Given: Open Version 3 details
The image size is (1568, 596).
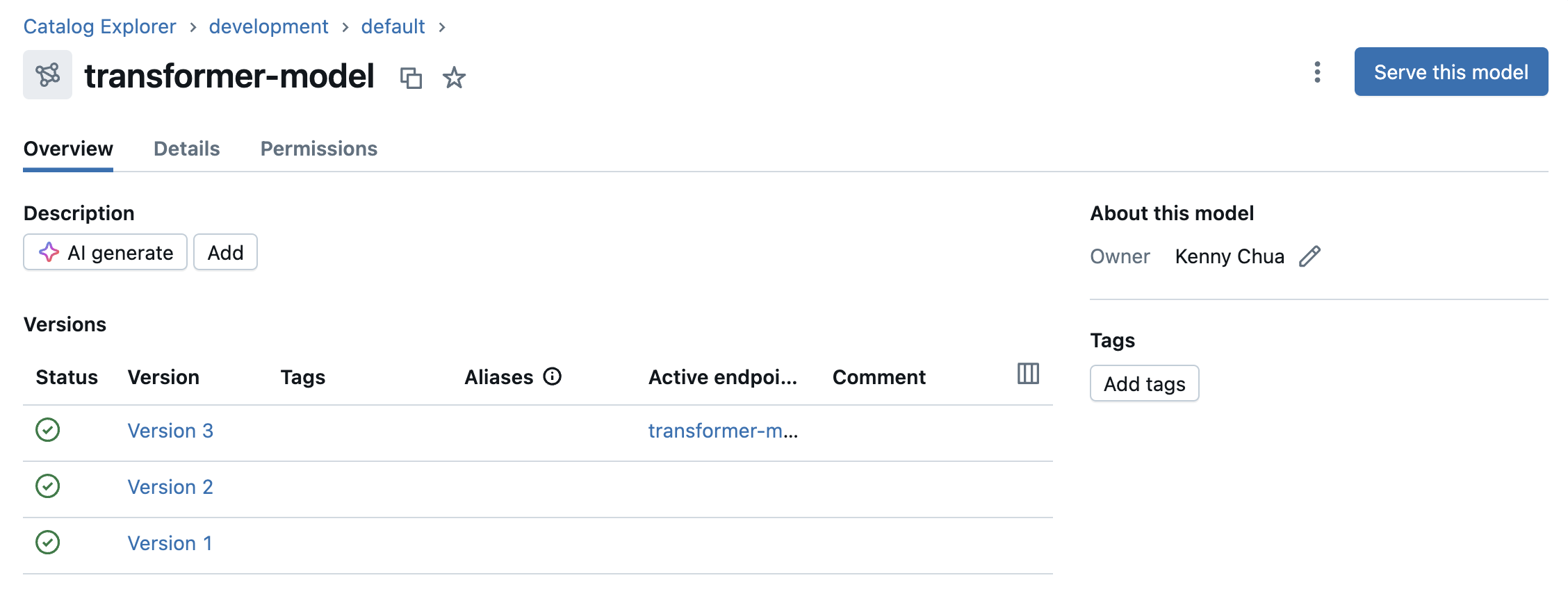Looking at the screenshot, I should [170, 431].
